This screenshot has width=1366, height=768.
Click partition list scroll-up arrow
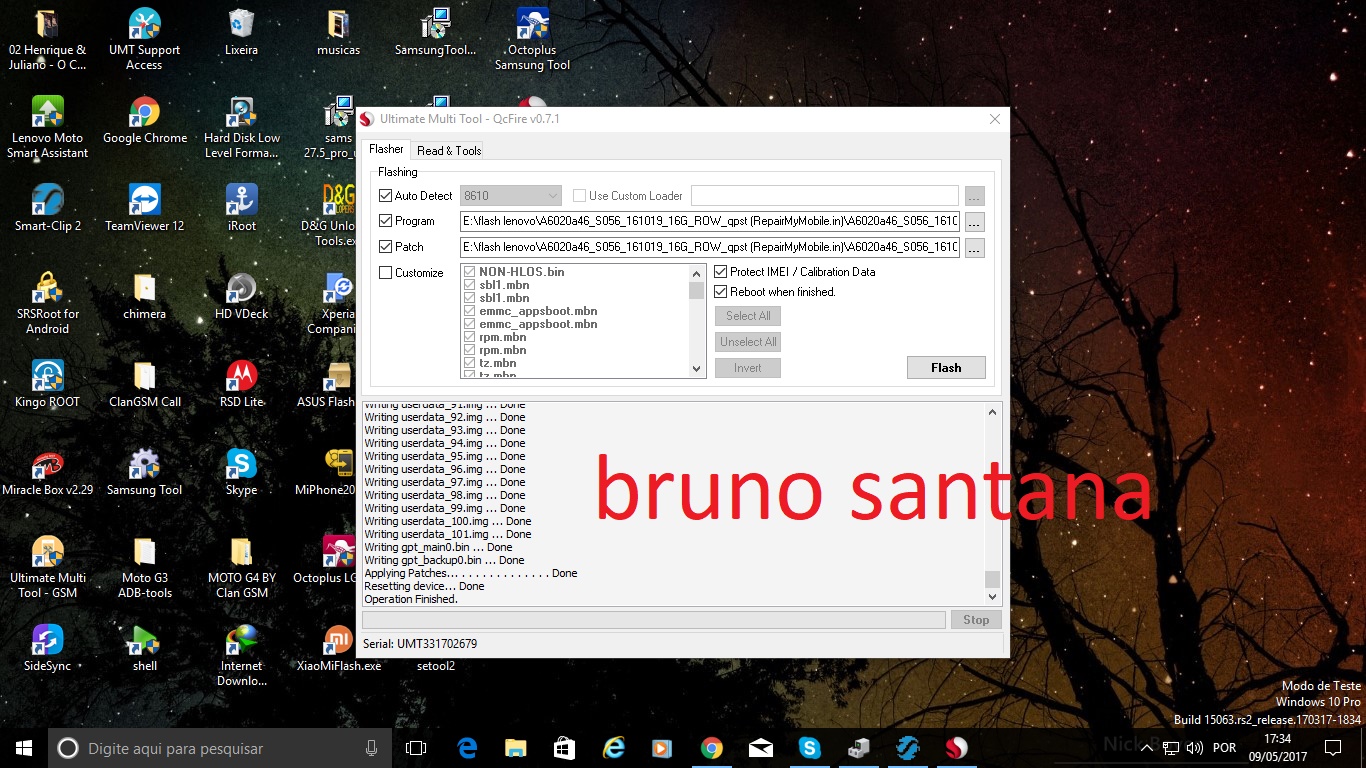pyautogui.click(x=697, y=273)
